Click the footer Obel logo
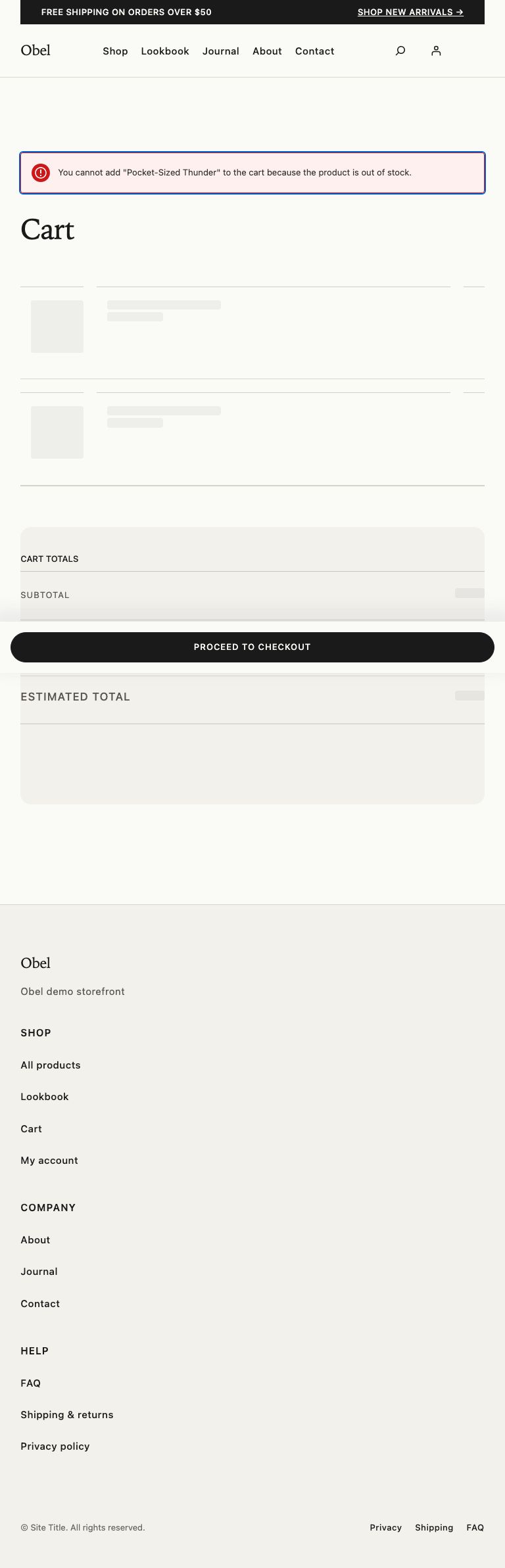 (36, 963)
